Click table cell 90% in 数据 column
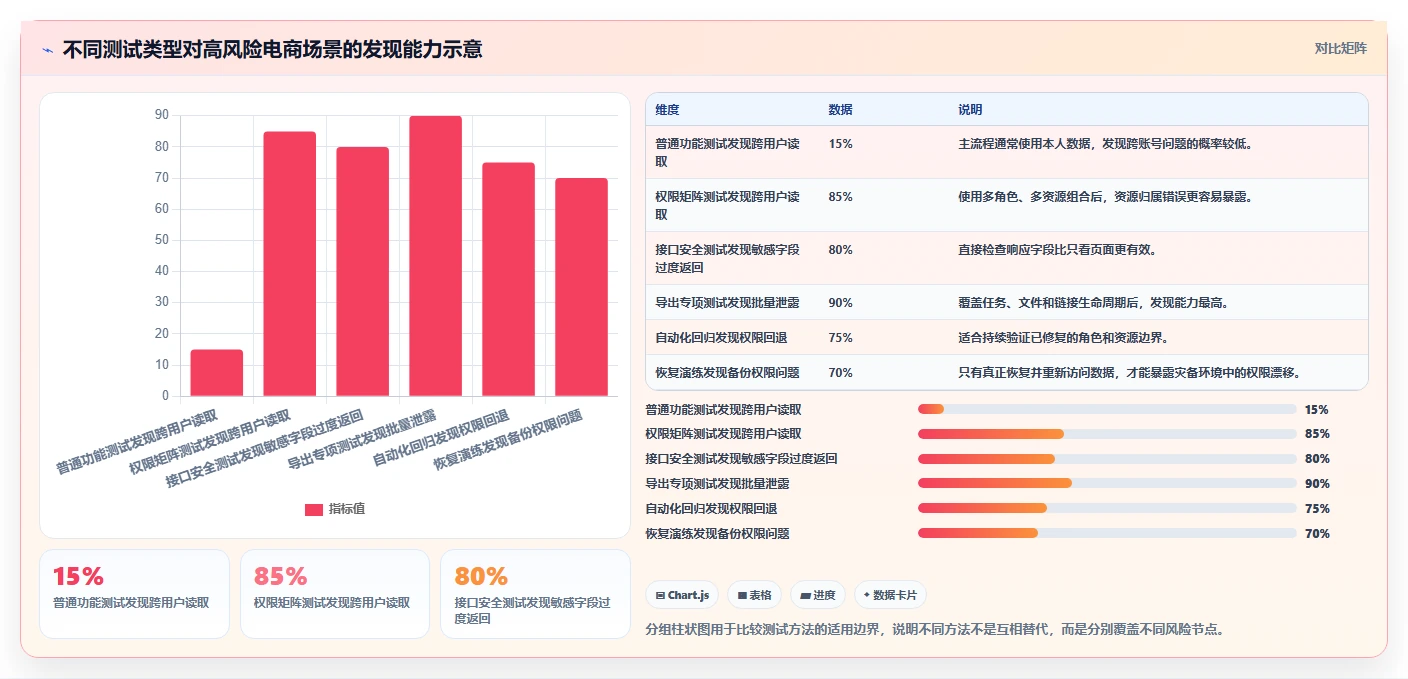 tap(840, 303)
